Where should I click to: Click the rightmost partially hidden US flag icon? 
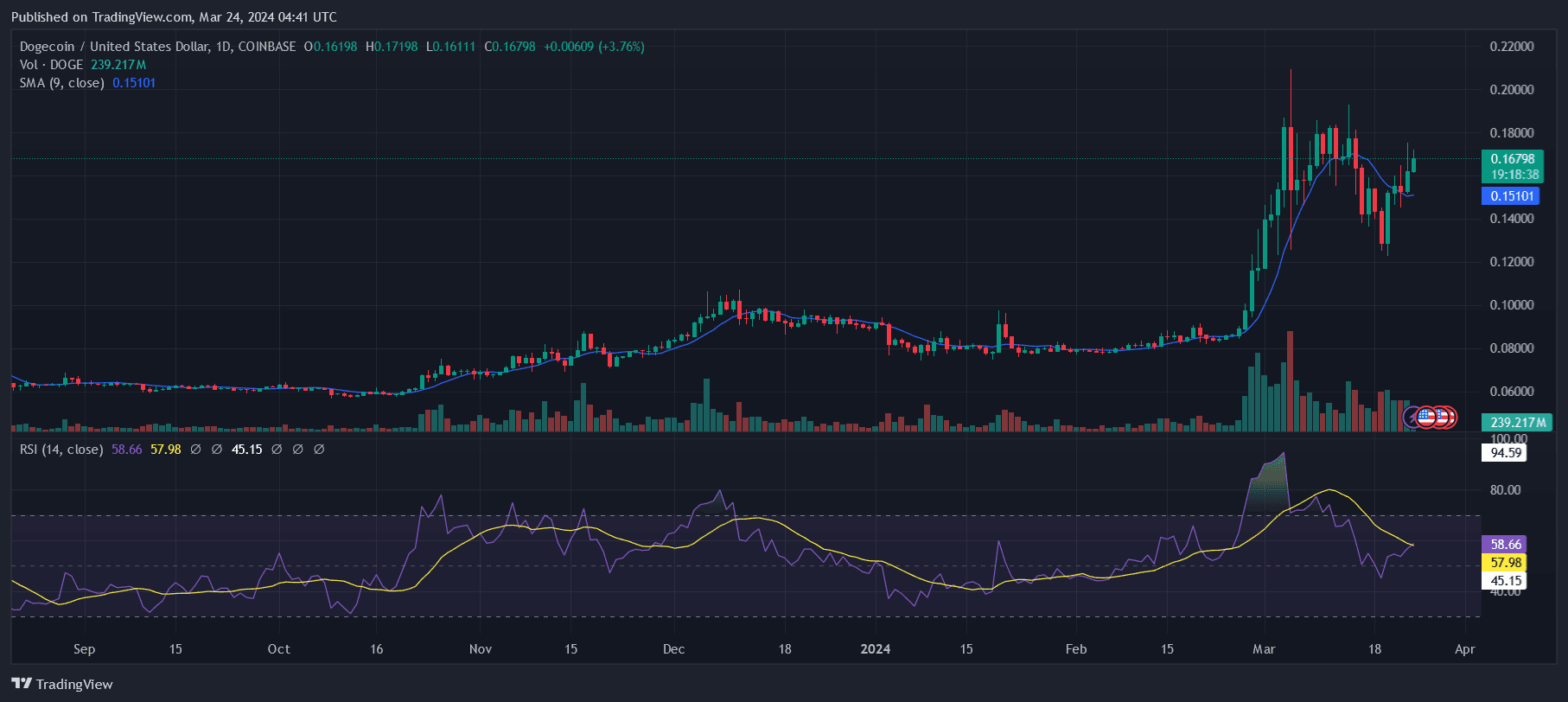(1451, 418)
